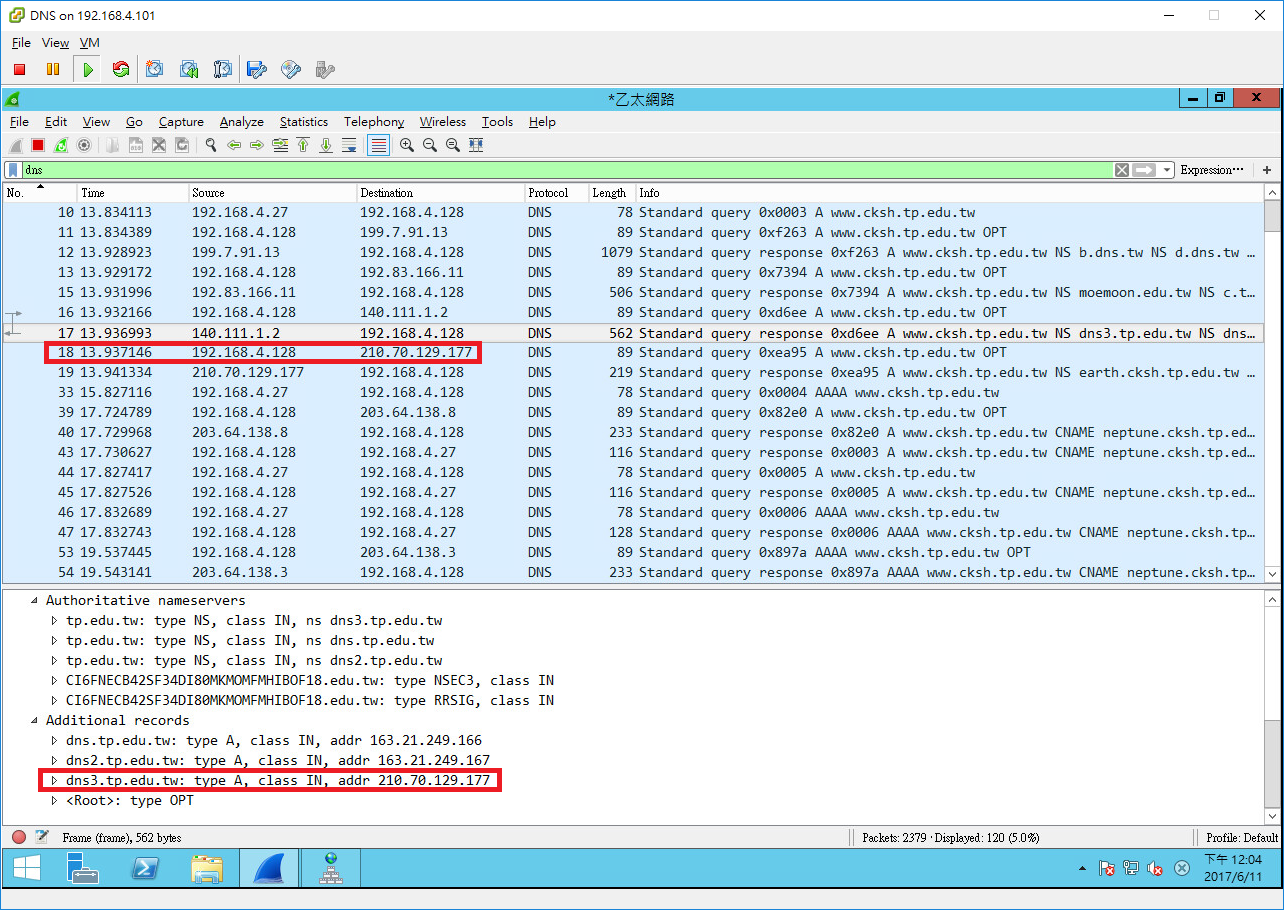Click the VM USB device icon
Screen dimensions: 1284x910
pyautogui.click(x=324, y=69)
